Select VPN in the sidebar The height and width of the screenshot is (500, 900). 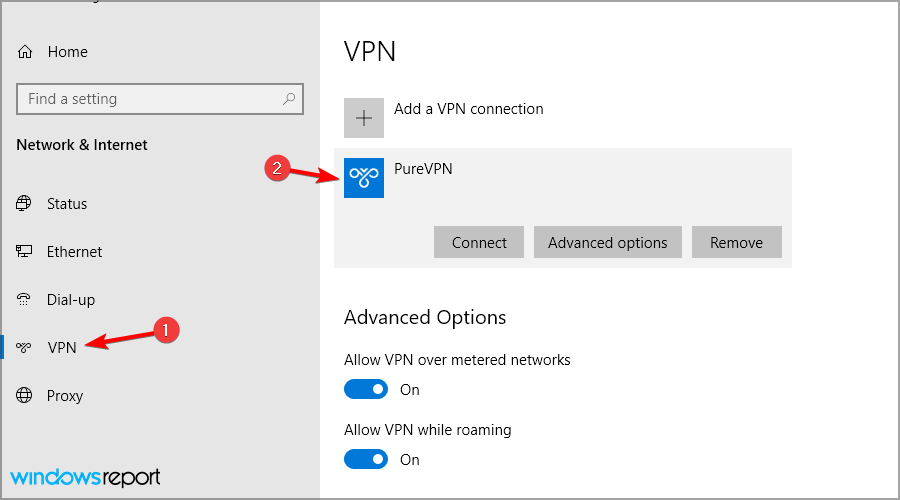tap(62, 348)
